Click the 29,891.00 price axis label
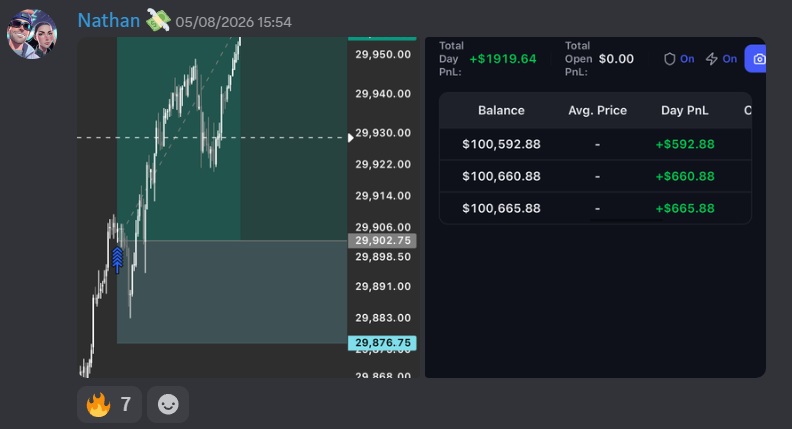 pos(383,287)
